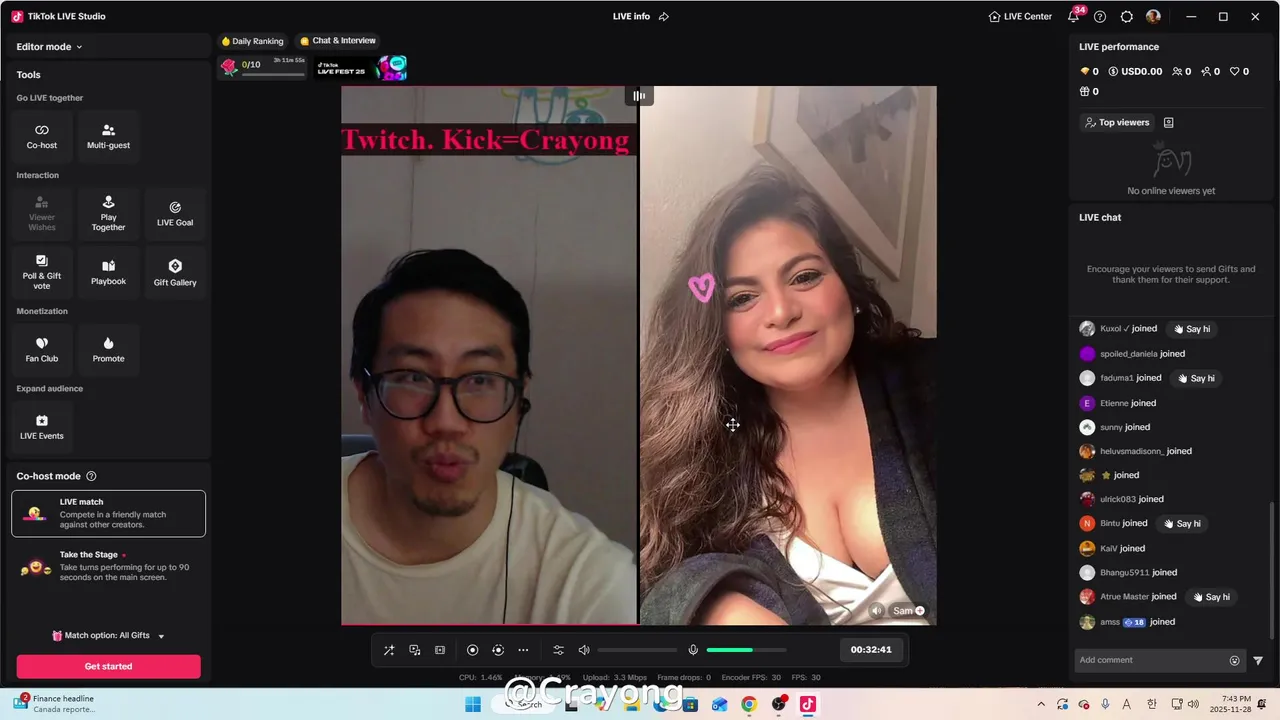
Task: Open the settings gear in title bar
Action: tap(1127, 17)
